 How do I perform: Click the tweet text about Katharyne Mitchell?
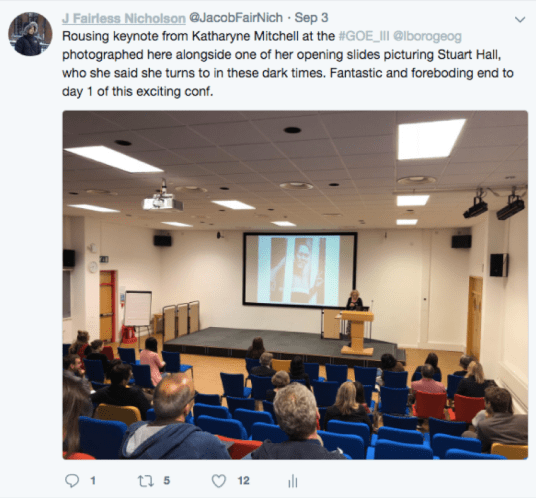pyautogui.click(x=288, y=64)
